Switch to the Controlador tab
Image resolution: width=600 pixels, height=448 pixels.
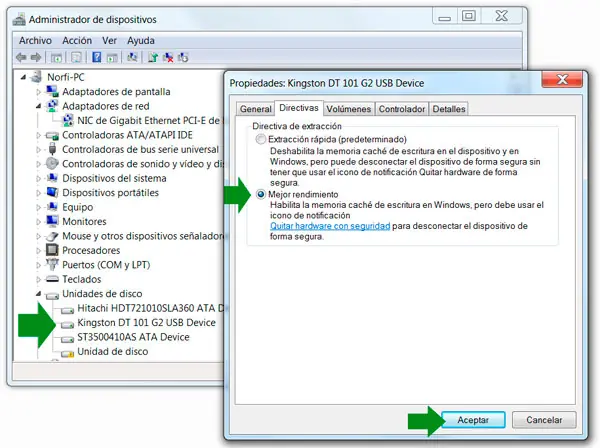click(x=402, y=109)
